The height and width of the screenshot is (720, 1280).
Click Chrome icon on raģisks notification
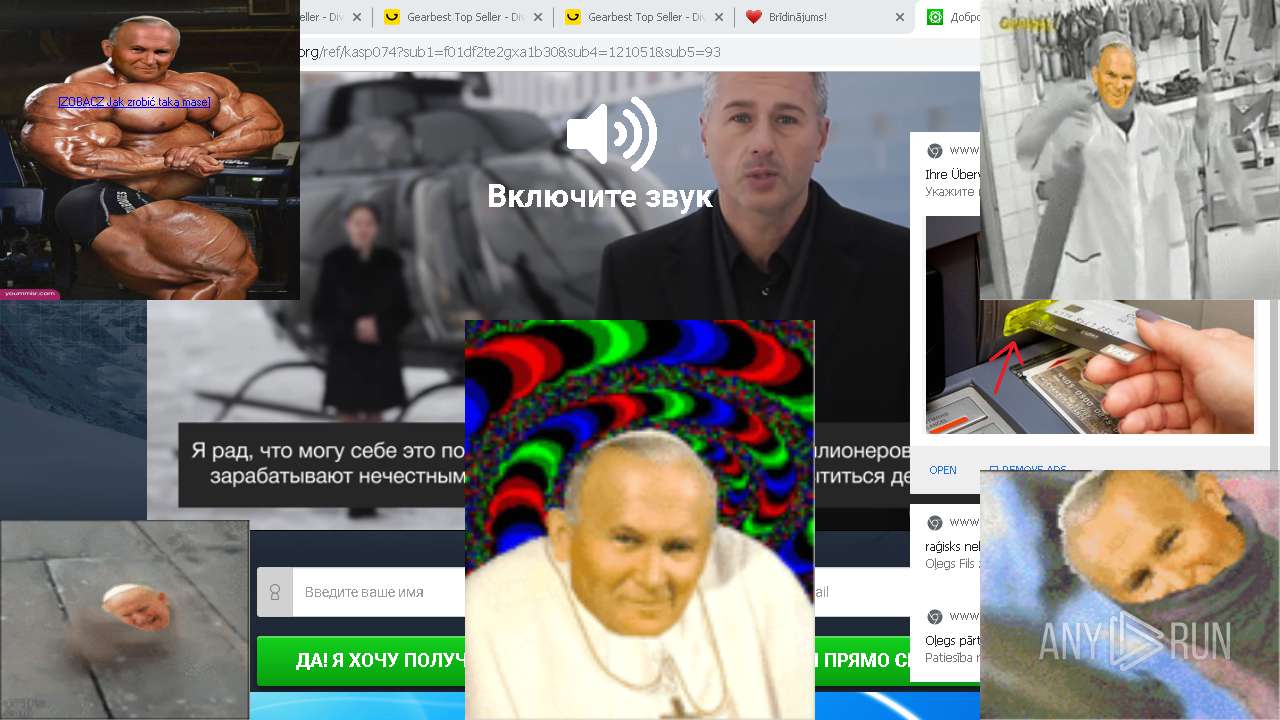point(934,523)
